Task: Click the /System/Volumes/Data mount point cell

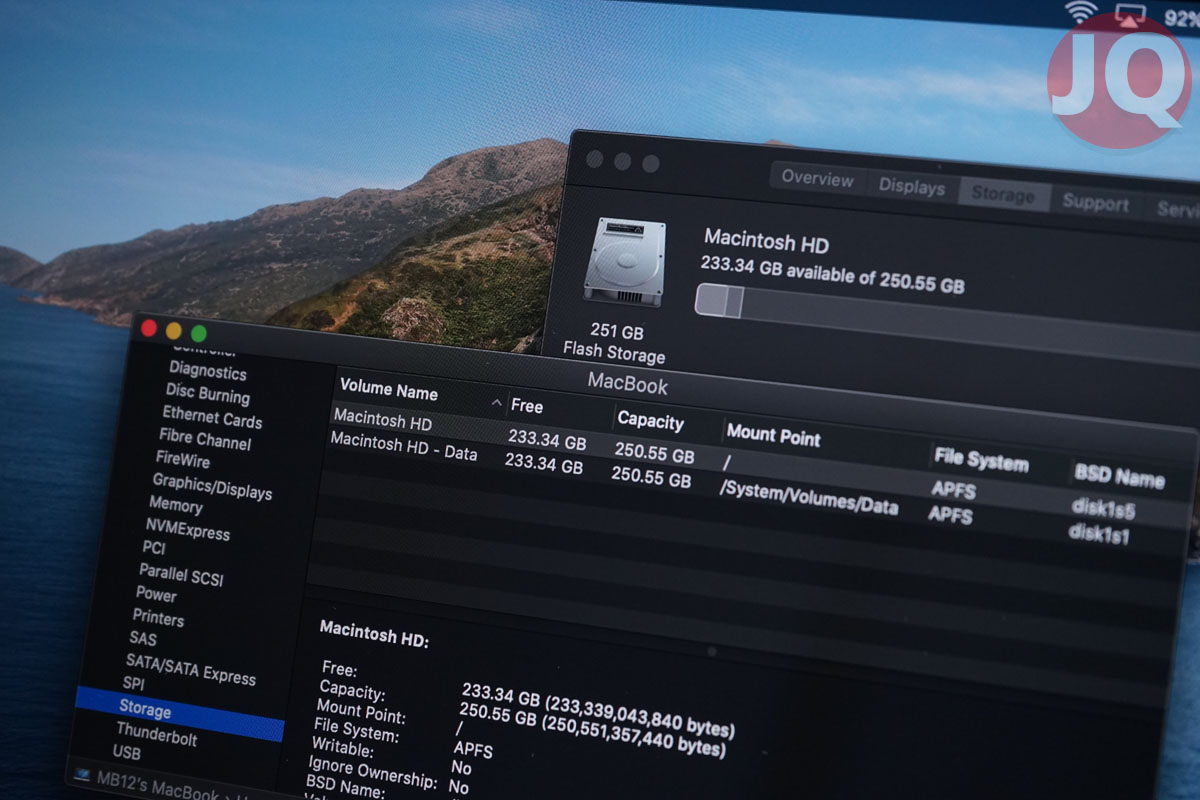Action: coord(809,496)
